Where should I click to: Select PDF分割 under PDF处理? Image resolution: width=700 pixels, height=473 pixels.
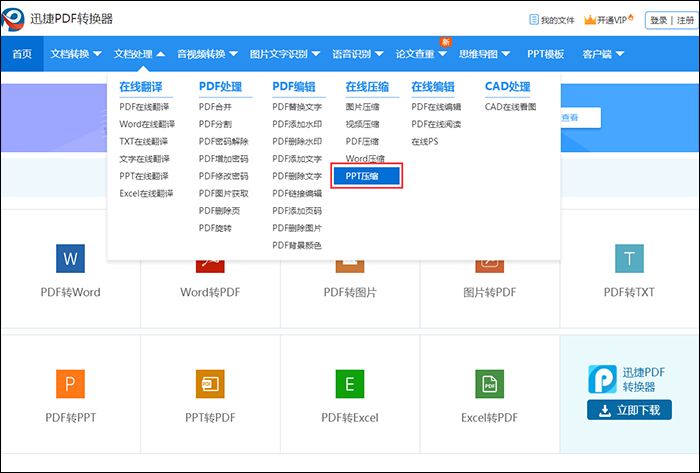click(215, 124)
